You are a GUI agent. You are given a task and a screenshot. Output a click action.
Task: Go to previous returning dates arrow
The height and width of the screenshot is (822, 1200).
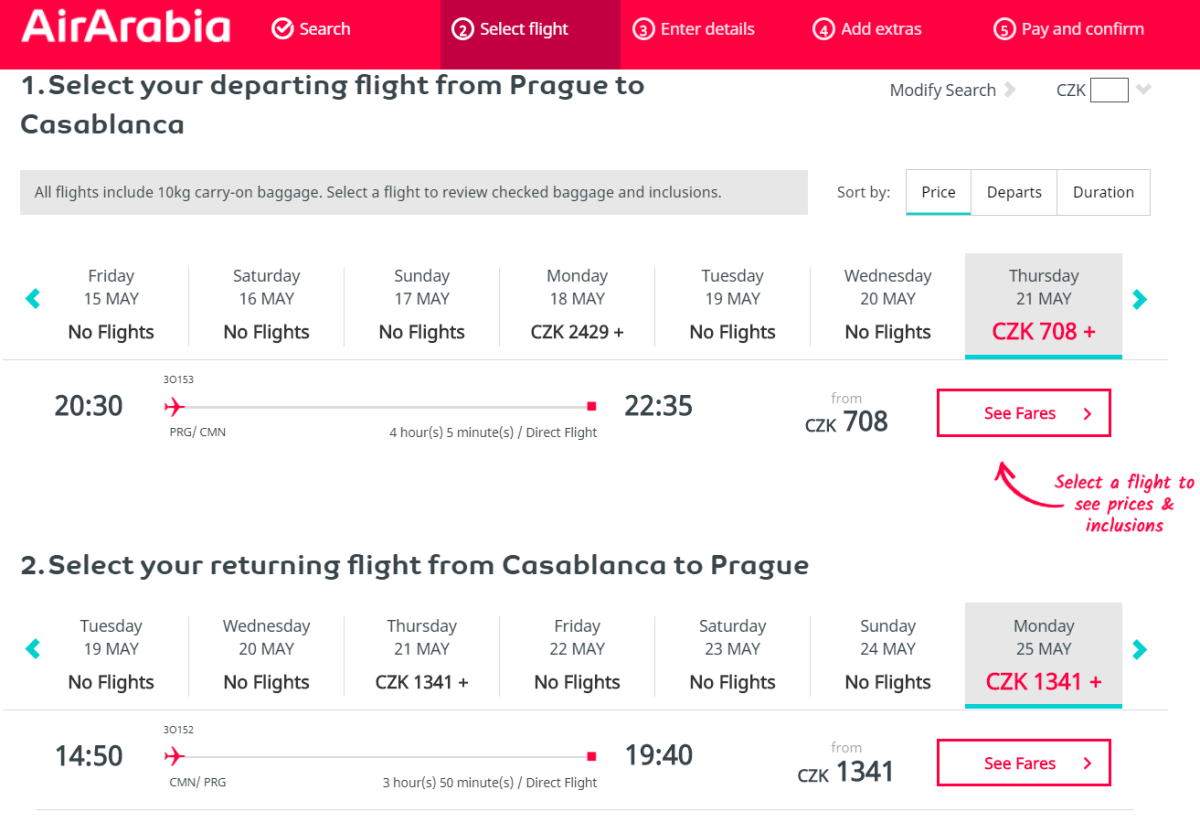[33, 649]
